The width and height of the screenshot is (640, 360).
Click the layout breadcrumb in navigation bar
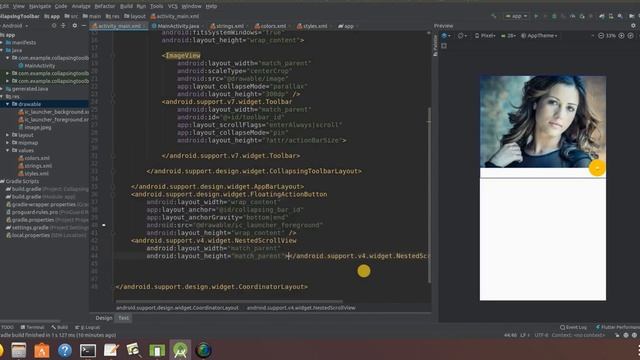(135, 16)
